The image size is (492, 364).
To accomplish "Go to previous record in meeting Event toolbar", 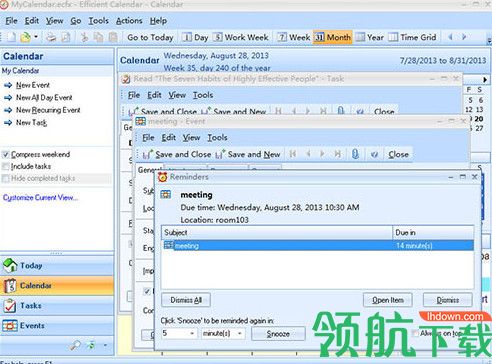I will click(x=308, y=154).
